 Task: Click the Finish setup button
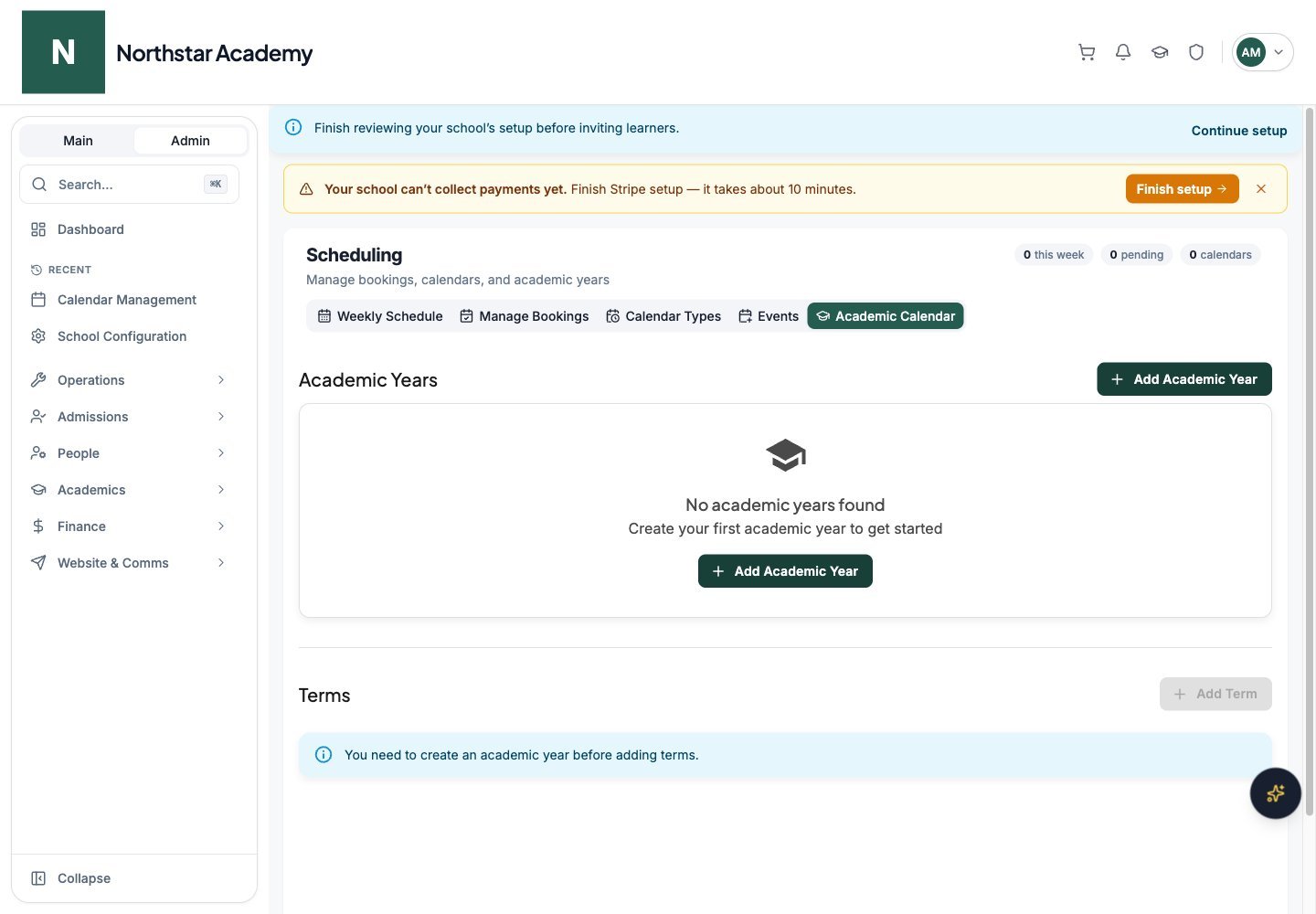pyautogui.click(x=1182, y=189)
